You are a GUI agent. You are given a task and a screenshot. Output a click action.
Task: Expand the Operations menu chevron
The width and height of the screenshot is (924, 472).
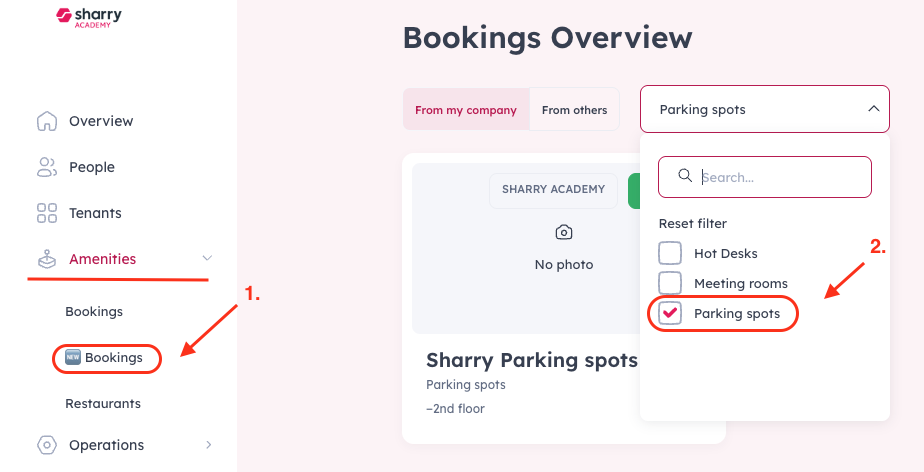point(209,445)
